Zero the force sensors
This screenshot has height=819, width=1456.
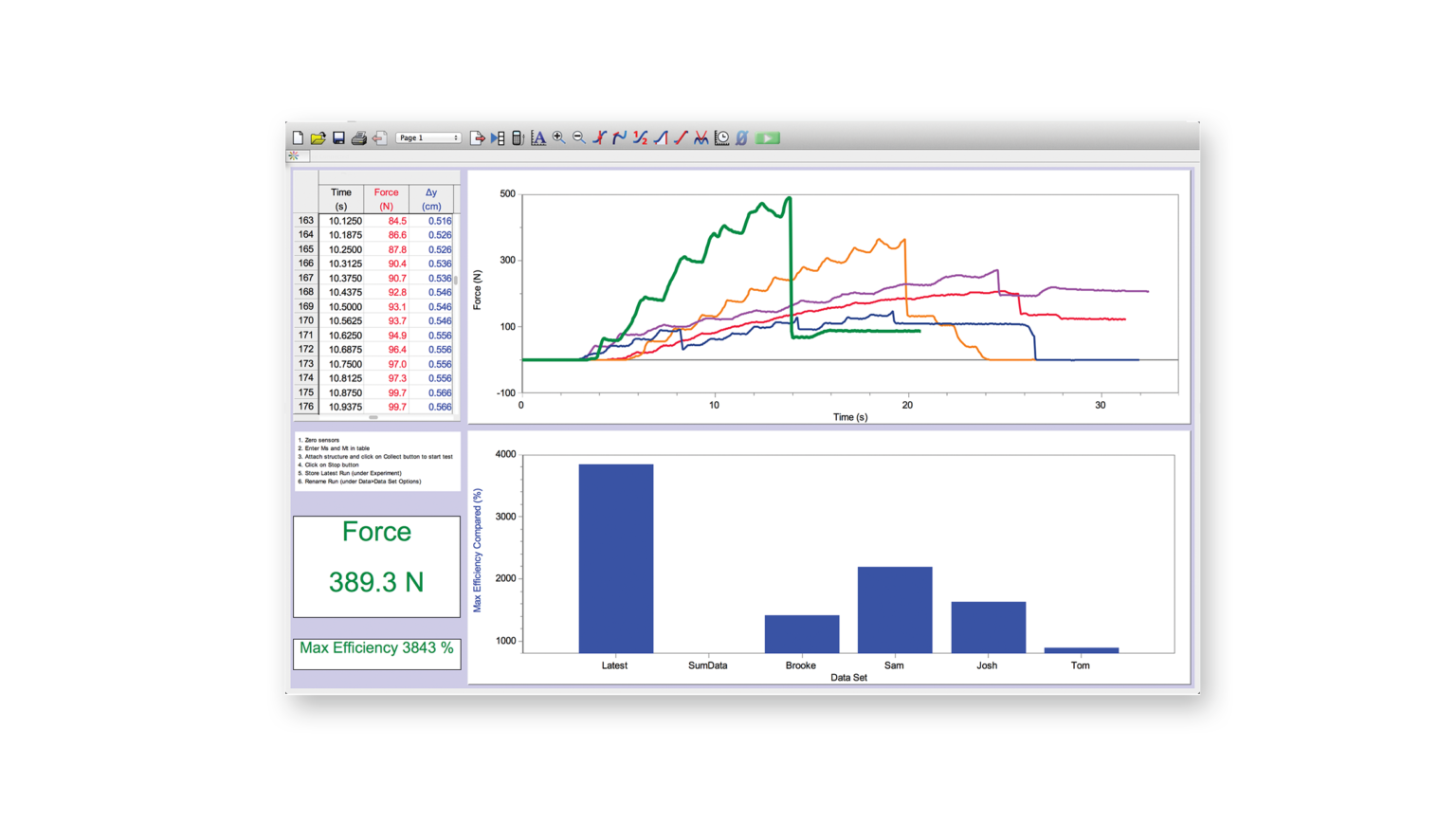pos(740,137)
